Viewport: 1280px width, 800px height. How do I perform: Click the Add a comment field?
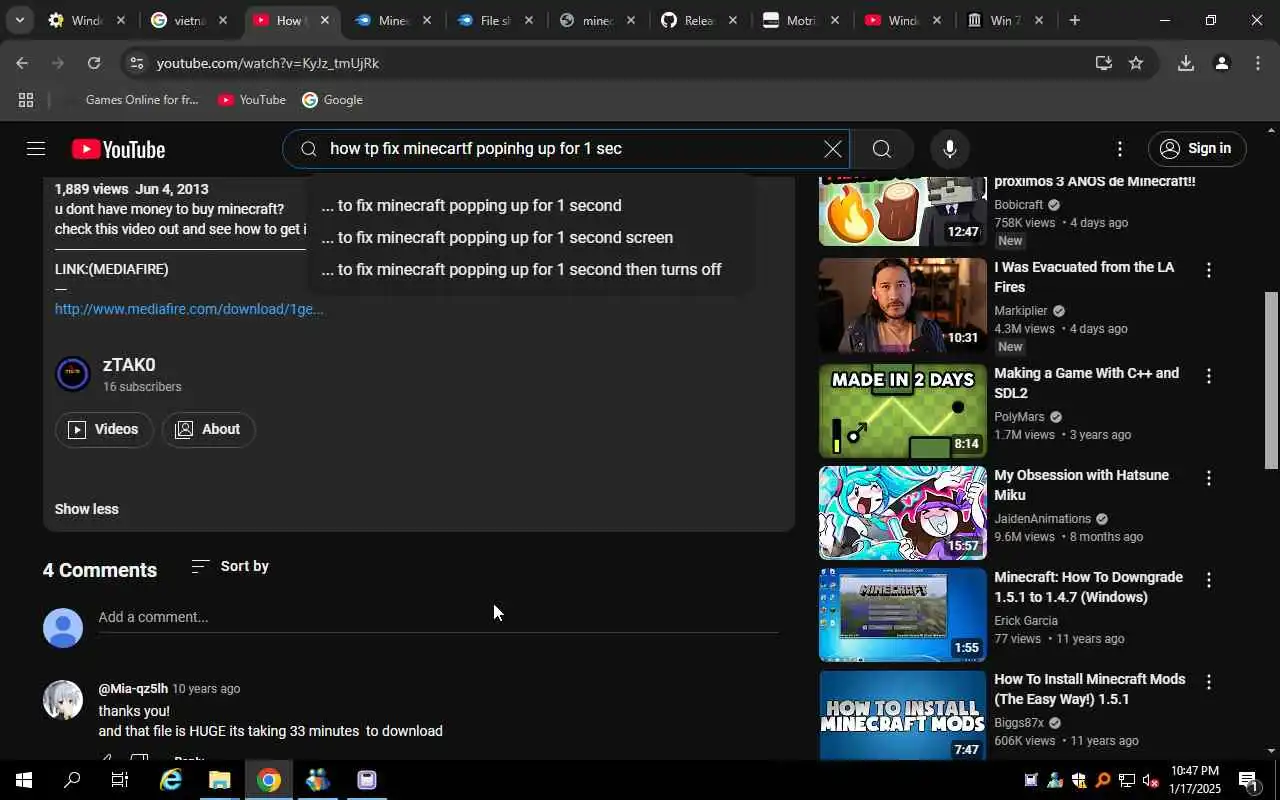click(438, 618)
